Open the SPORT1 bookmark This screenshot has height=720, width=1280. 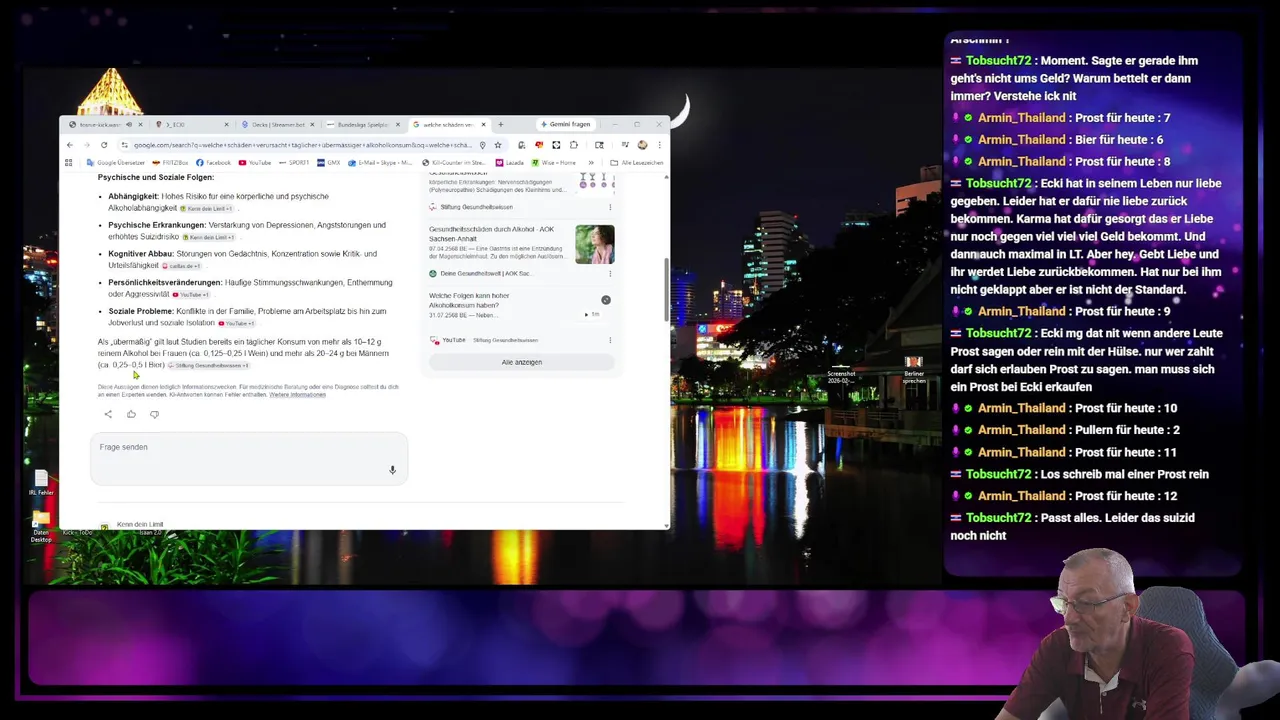pos(294,162)
